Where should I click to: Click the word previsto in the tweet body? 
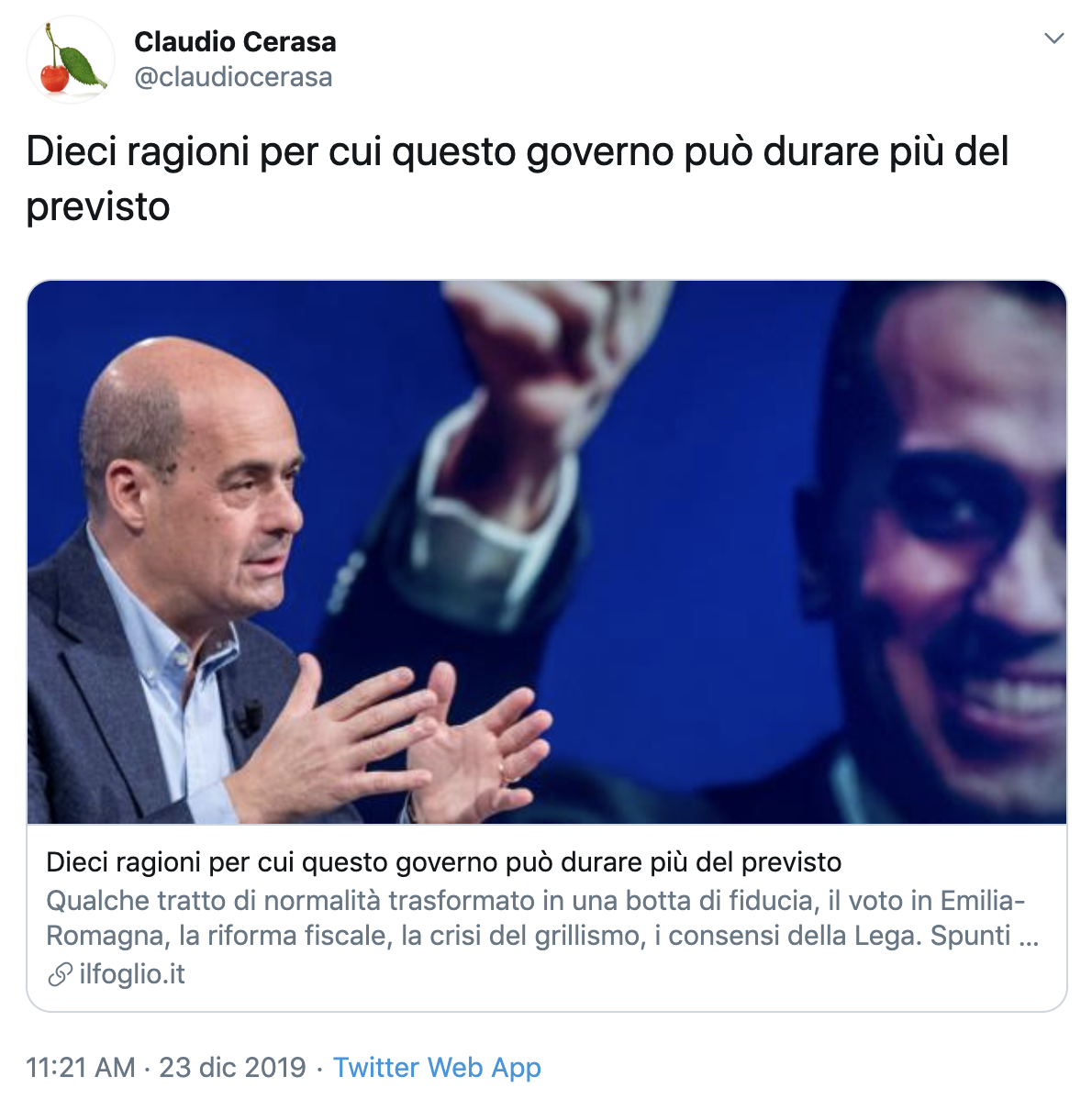[98, 206]
